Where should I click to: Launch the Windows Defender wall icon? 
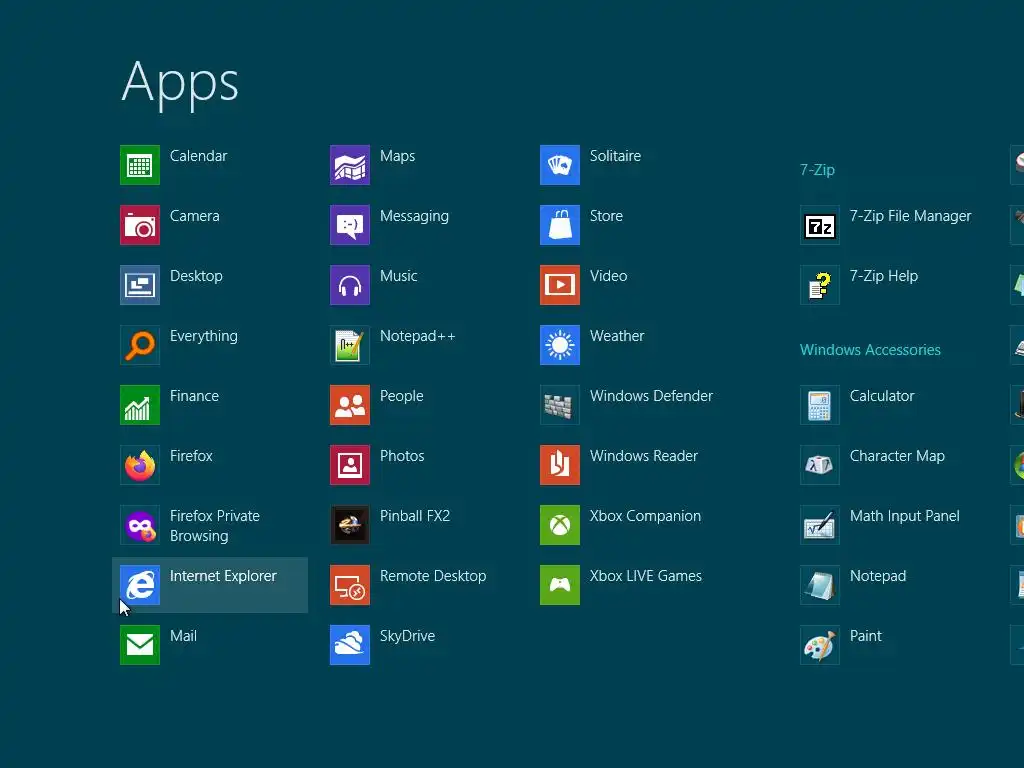tap(560, 405)
